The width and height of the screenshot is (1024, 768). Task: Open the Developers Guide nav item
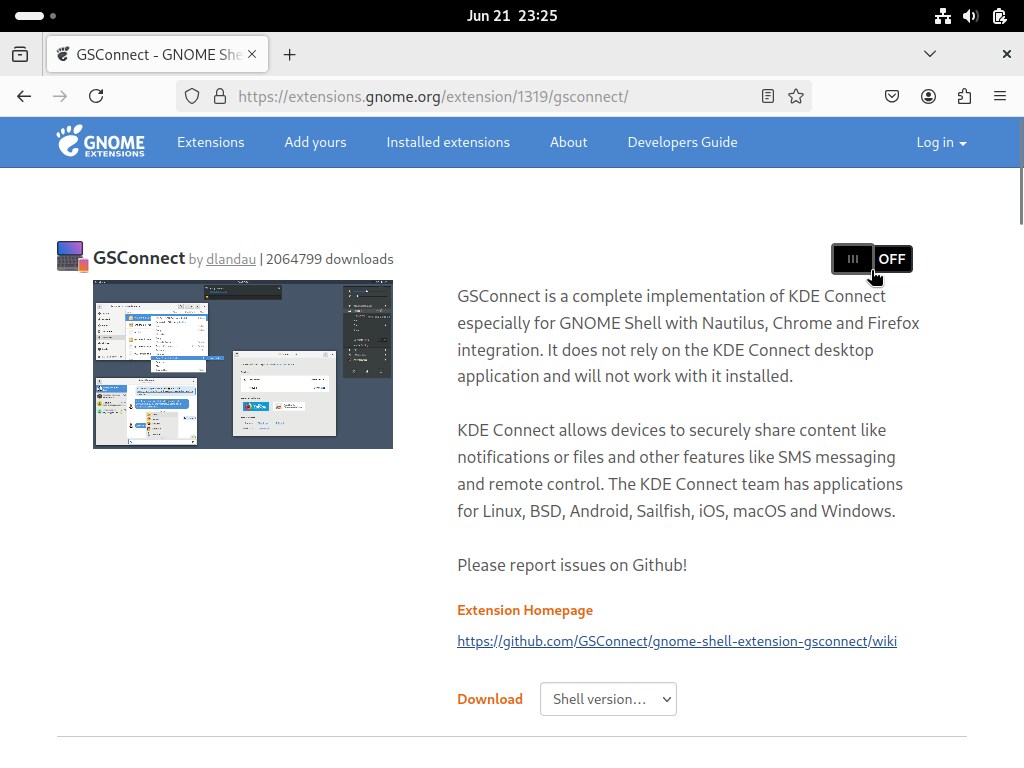click(x=682, y=142)
